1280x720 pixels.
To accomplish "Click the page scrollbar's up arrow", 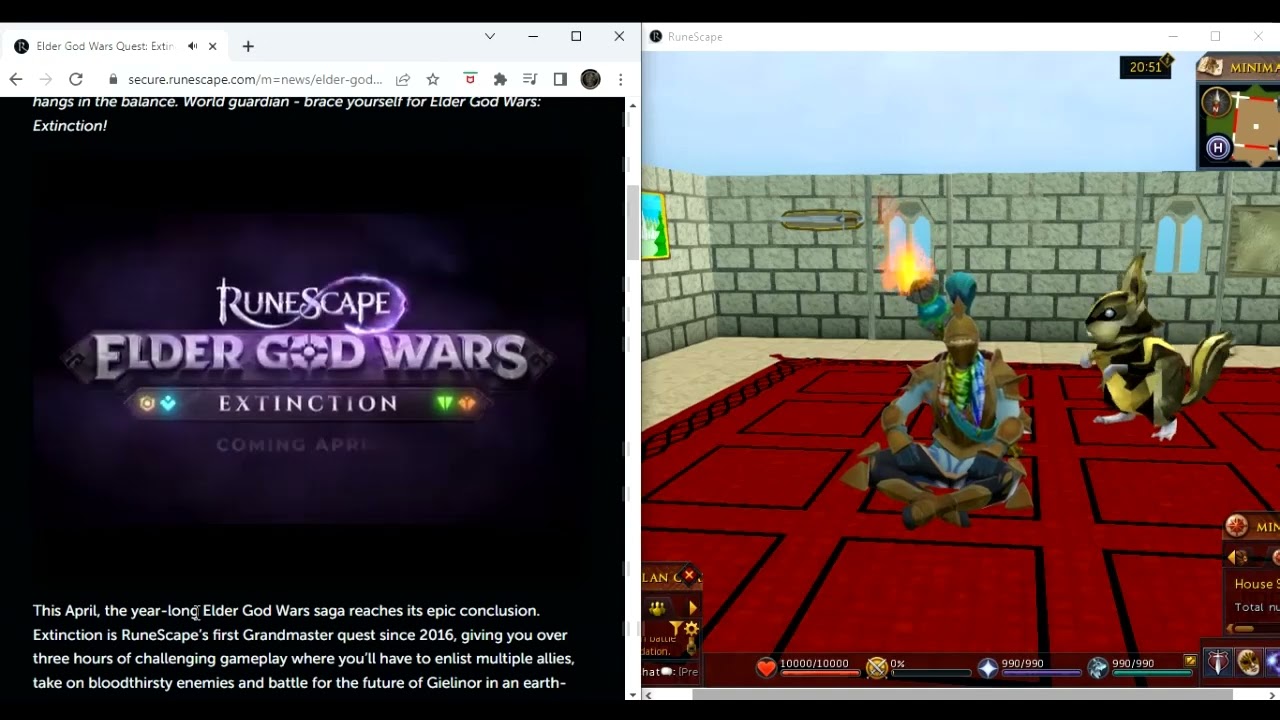I will pos(632,104).
